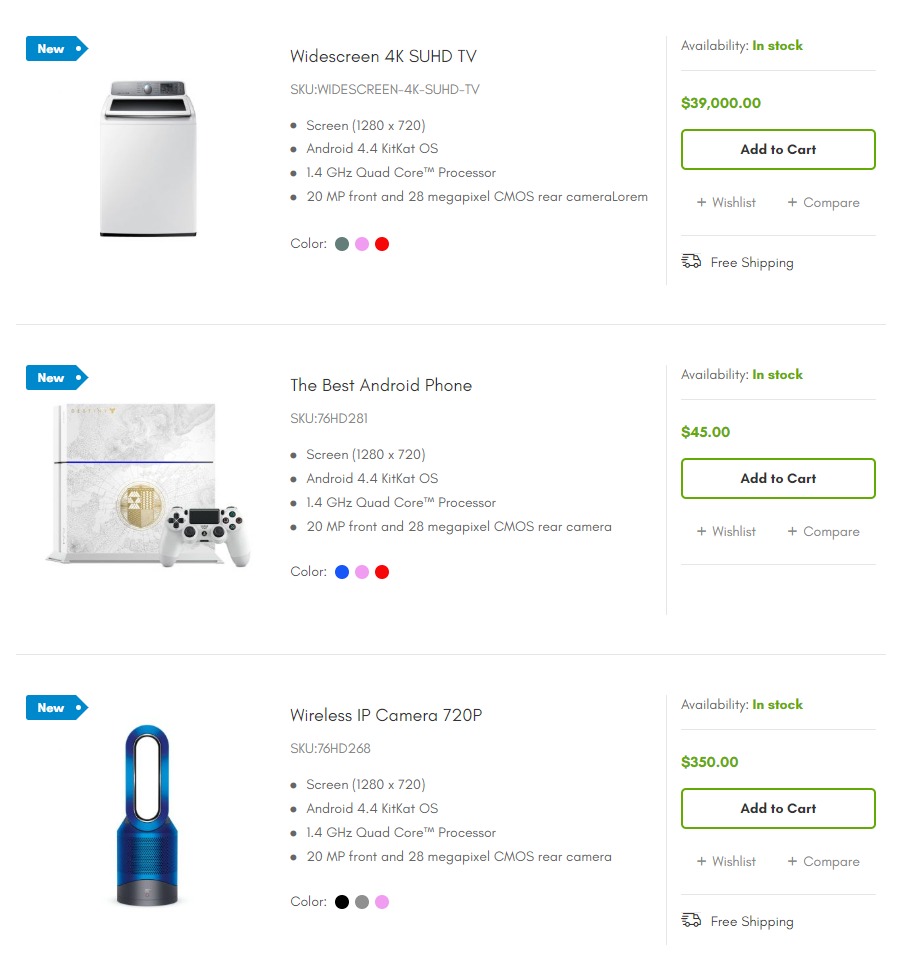Choose blue color for The Best Android Phone
The width and height of the screenshot is (924, 975).
point(342,572)
